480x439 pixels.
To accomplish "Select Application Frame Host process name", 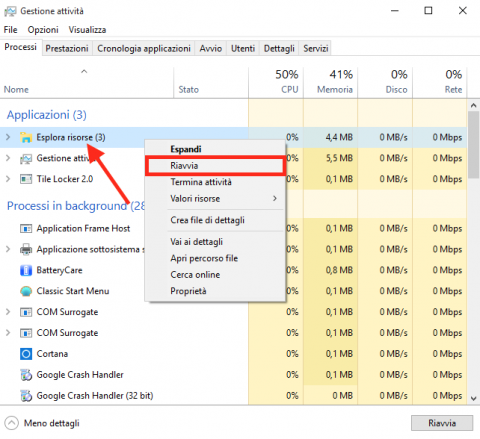I will tap(83, 229).
